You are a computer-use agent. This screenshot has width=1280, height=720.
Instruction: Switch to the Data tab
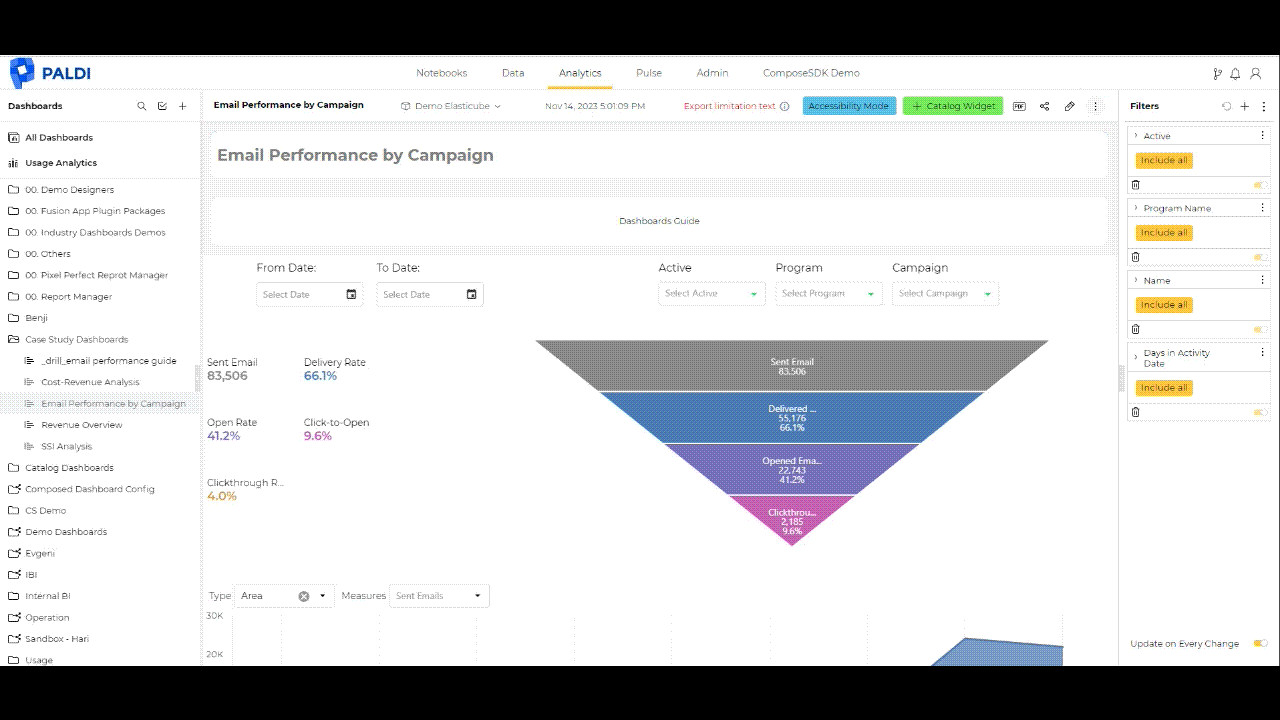click(513, 73)
